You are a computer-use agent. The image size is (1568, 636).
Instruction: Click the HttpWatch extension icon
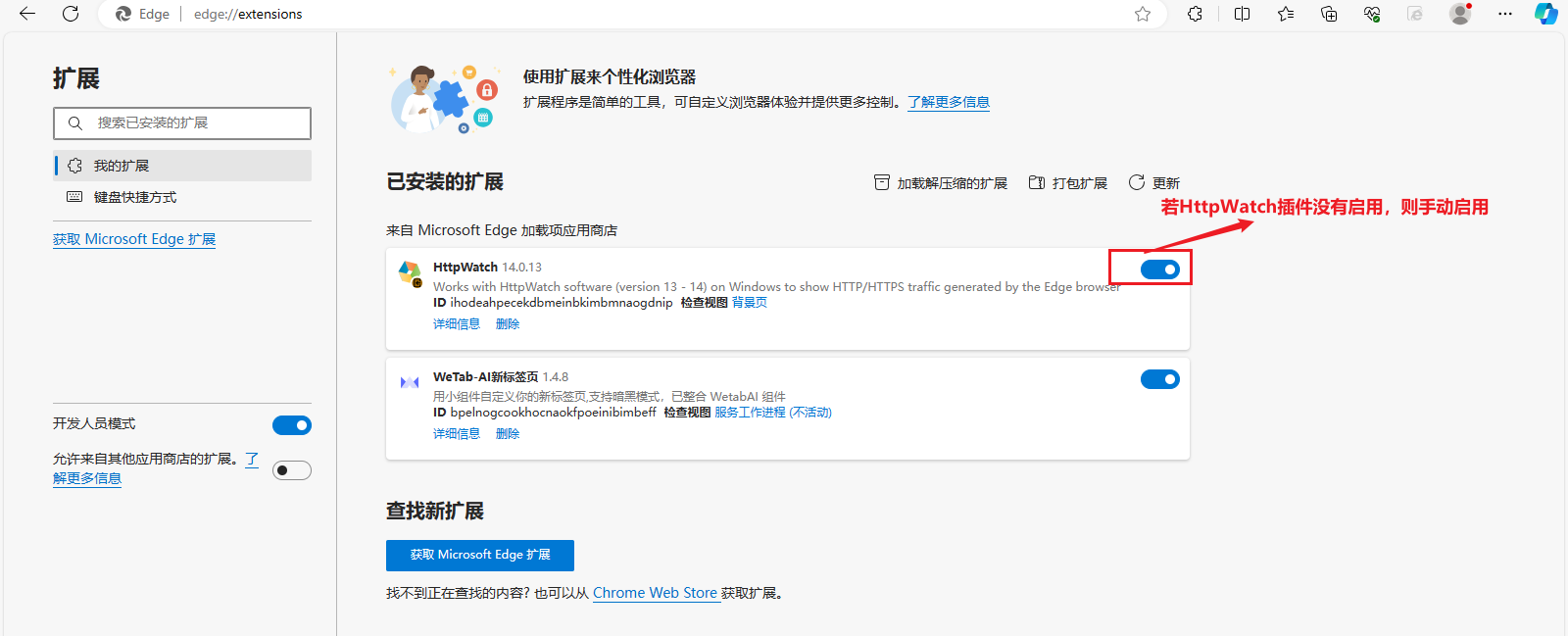[x=410, y=273]
